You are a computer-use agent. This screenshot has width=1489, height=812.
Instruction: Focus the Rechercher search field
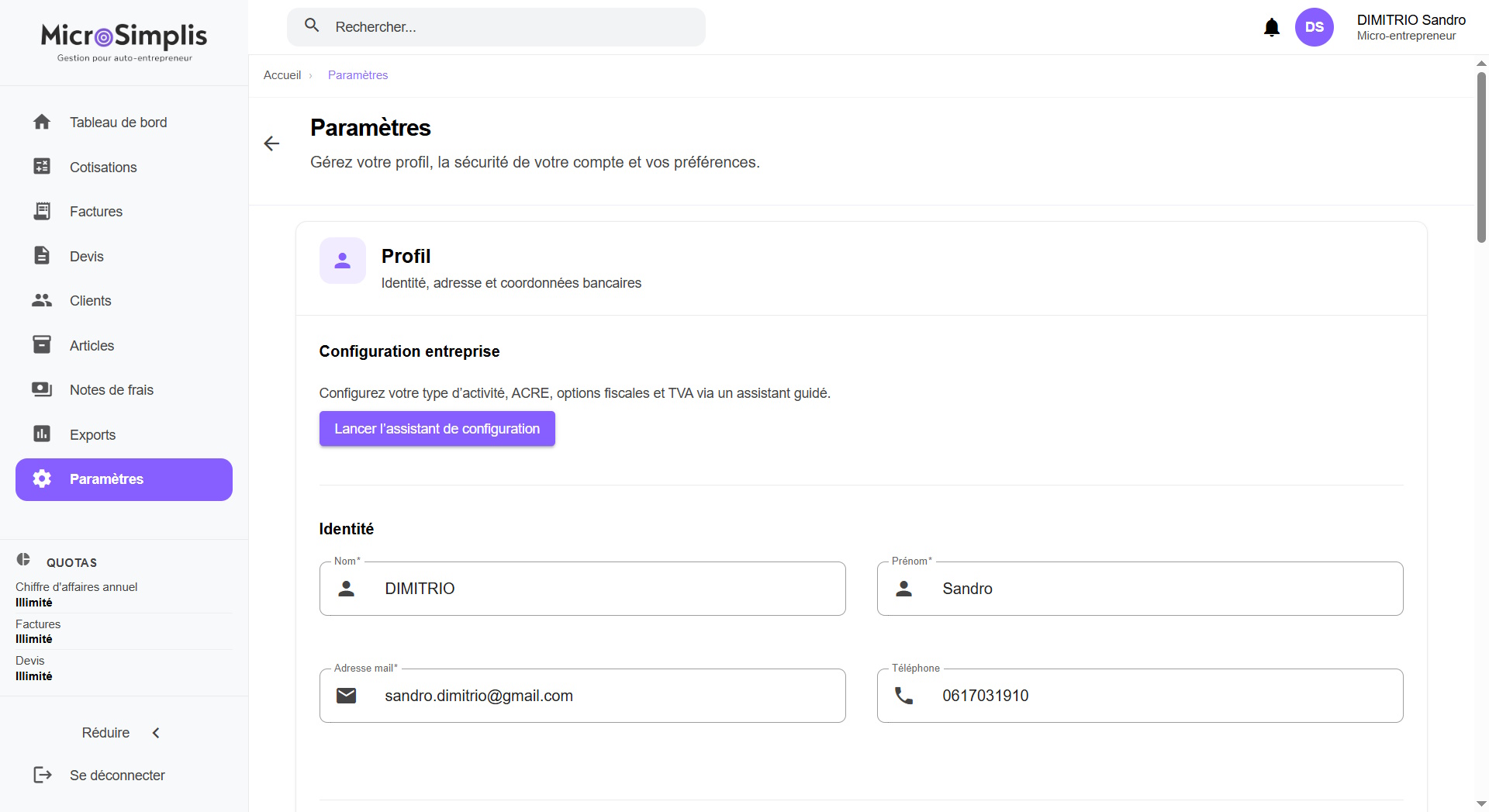pos(496,27)
